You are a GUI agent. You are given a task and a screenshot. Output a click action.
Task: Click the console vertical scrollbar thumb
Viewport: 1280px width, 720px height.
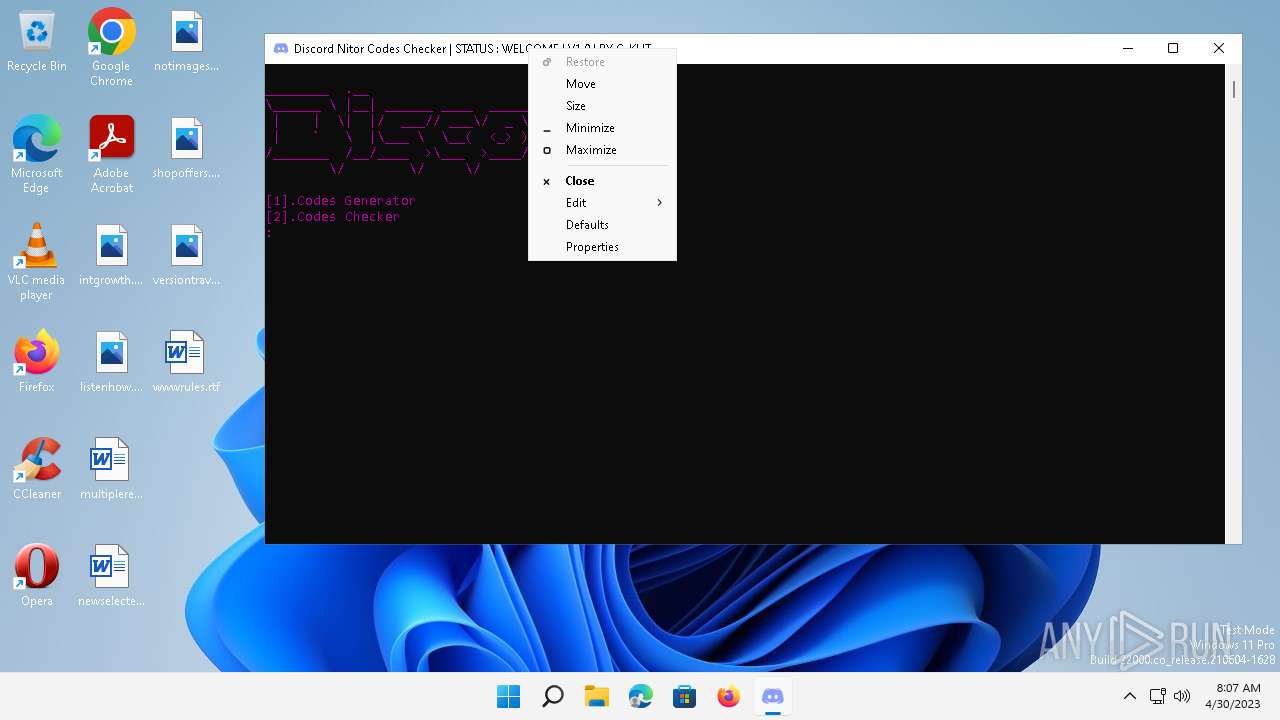tap(1233, 89)
